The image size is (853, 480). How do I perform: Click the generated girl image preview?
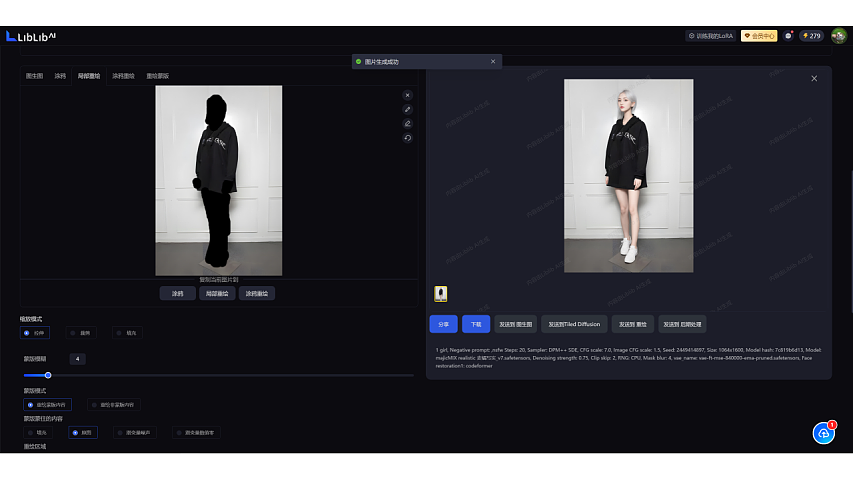628,176
